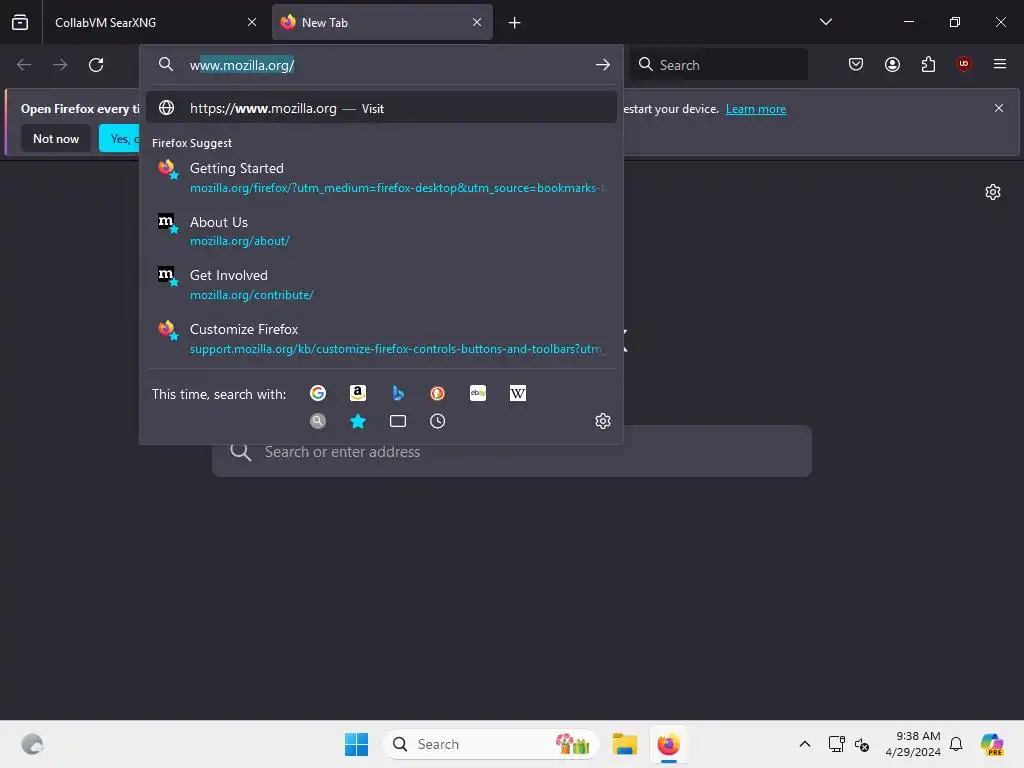
Task: Close the New Tab tab
Action: (x=477, y=22)
